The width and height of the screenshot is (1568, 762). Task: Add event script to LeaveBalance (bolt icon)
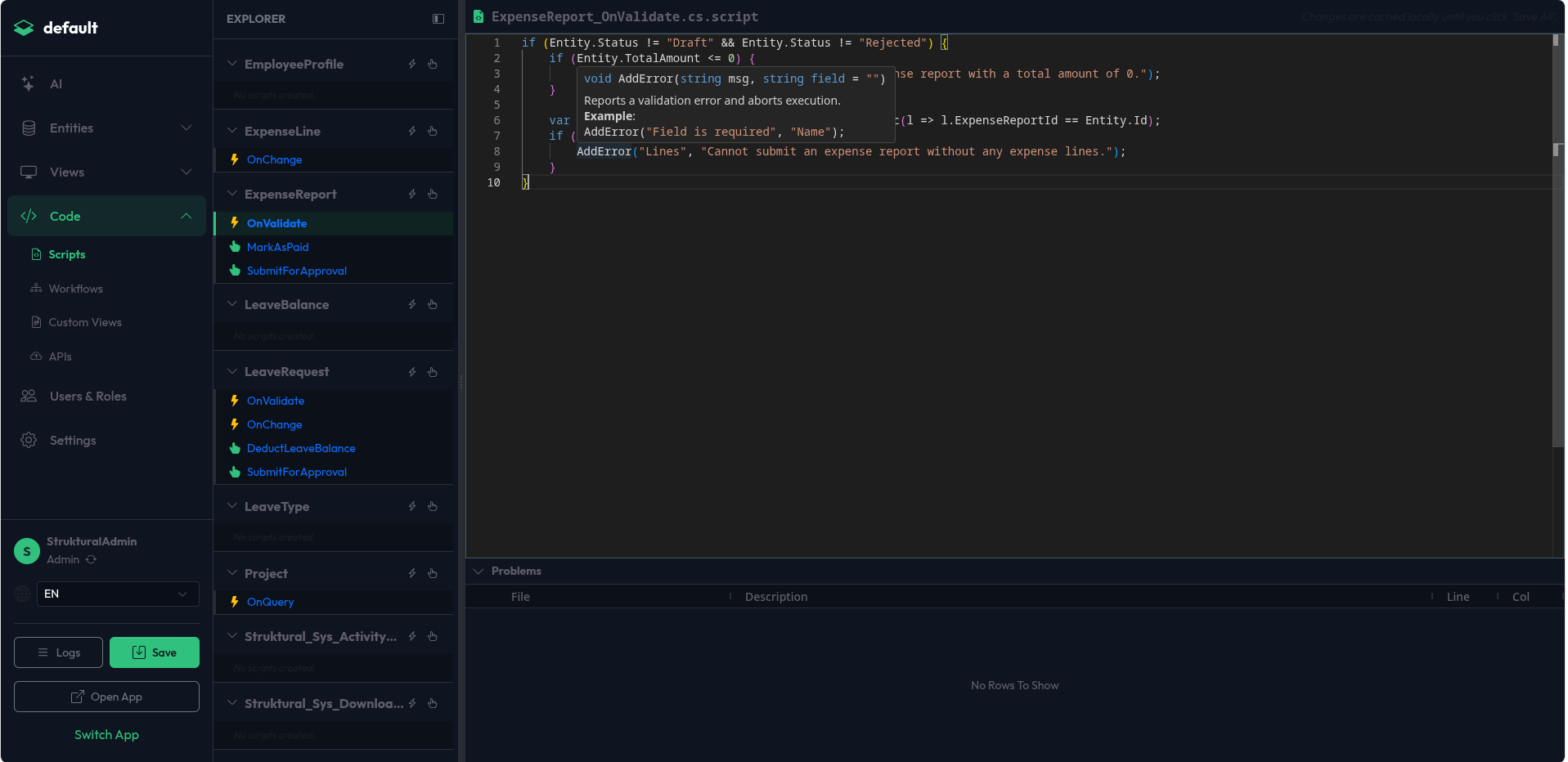tap(412, 304)
